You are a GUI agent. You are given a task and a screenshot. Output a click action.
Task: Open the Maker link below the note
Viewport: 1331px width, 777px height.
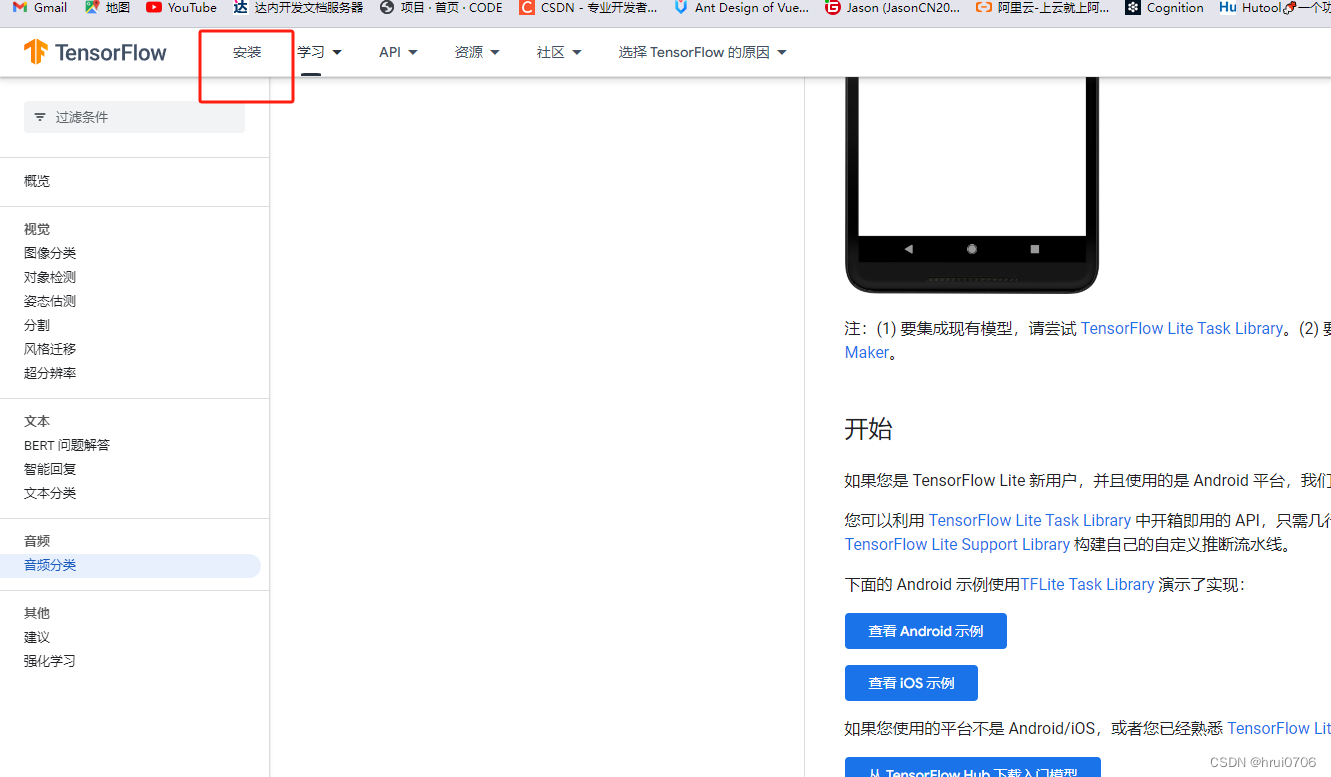pos(866,352)
